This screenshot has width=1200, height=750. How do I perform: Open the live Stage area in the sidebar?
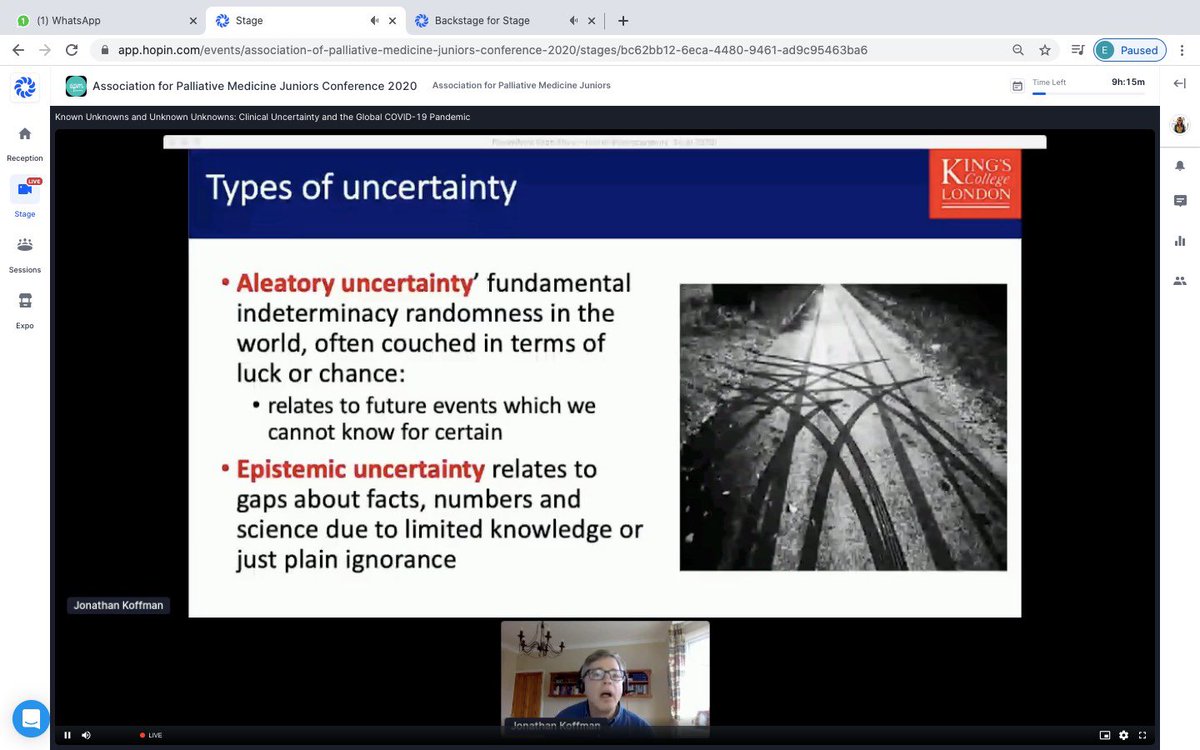(25, 198)
